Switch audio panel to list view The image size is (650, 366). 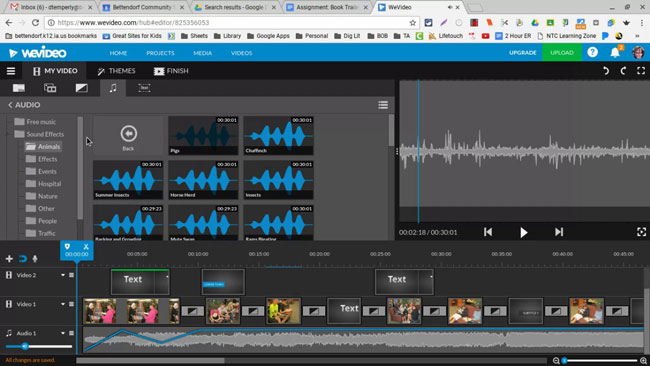point(383,105)
